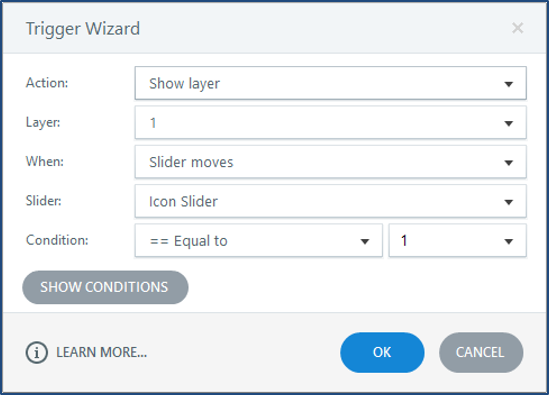Choose the Icon Slider field
Image resolution: width=549 pixels, height=395 pixels.
tap(330, 201)
